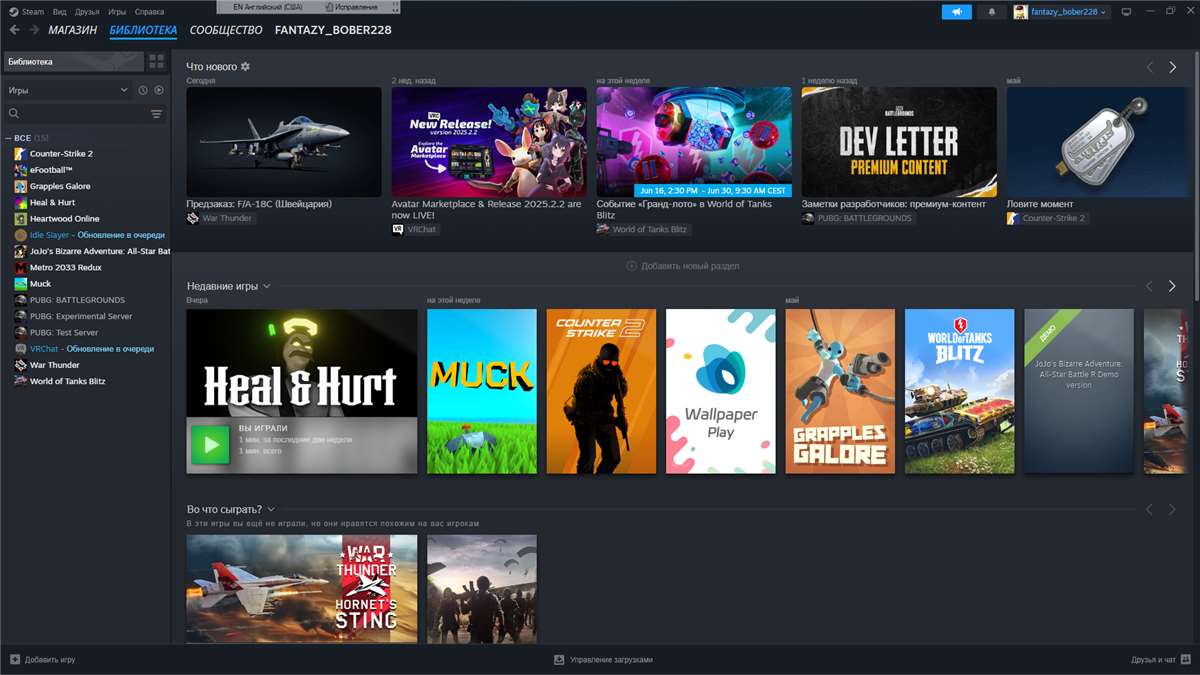Click the War Thunder sidebar icon
Viewport: 1200px width, 675px height.
click(x=20, y=365)
